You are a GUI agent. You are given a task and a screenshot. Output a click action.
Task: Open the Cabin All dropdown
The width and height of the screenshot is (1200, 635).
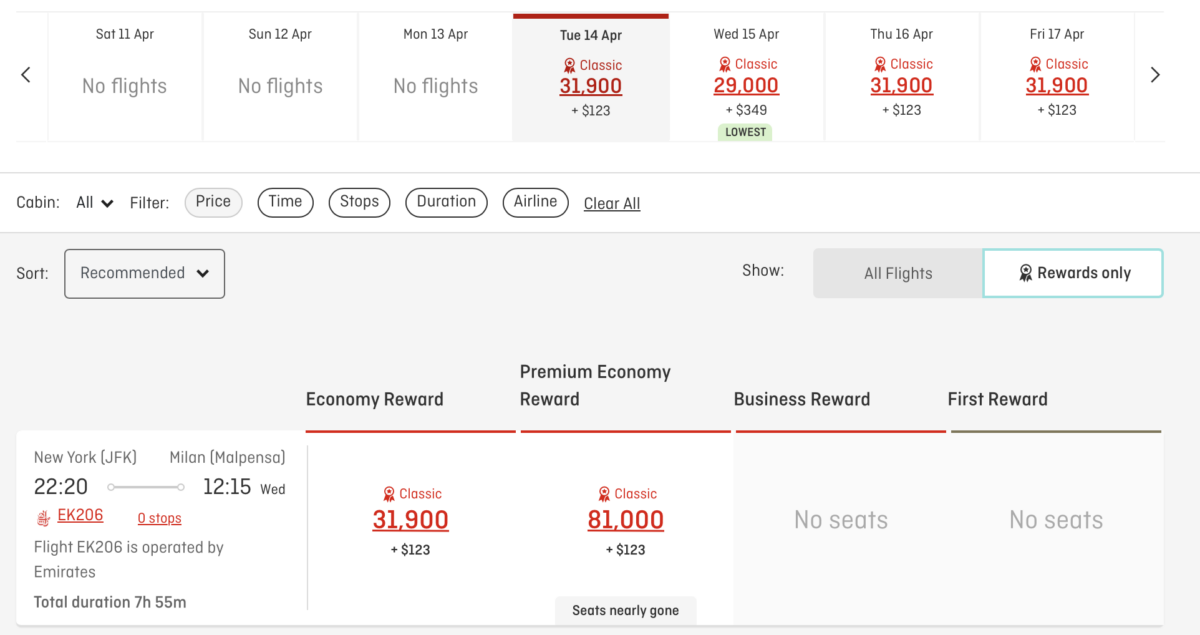click(95, 203)
